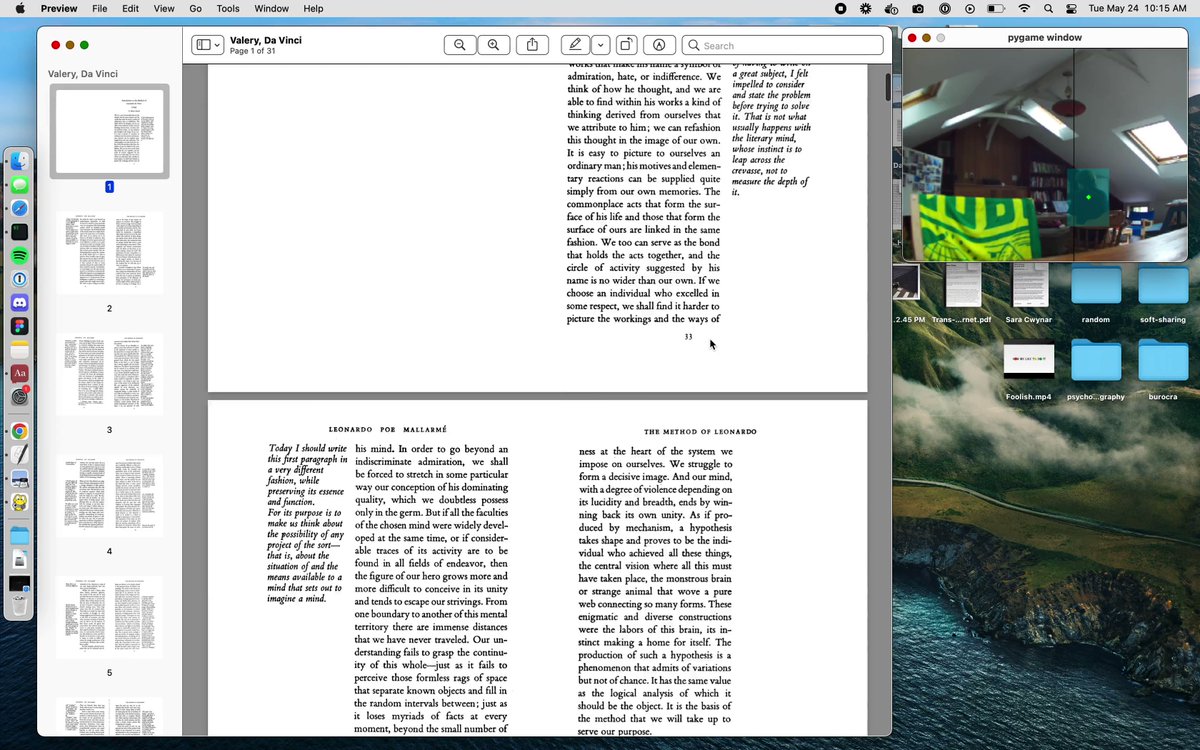Screen dimensions: 1200x750
Task: Zoom out of the PDF page
Action: click(460, 45)
